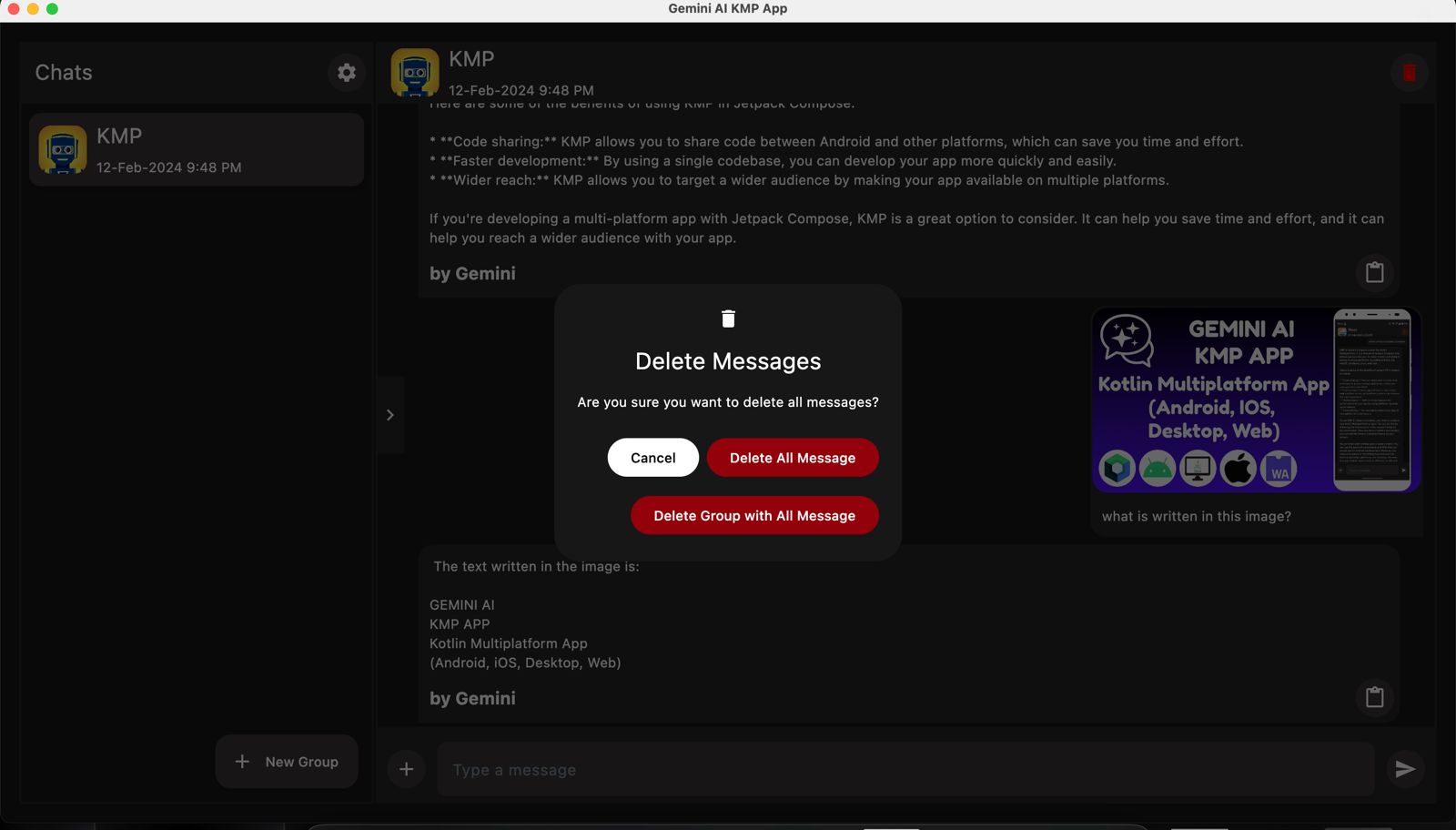Focus the Type a message field
The image size is (1456, 830).
point(905,770)
